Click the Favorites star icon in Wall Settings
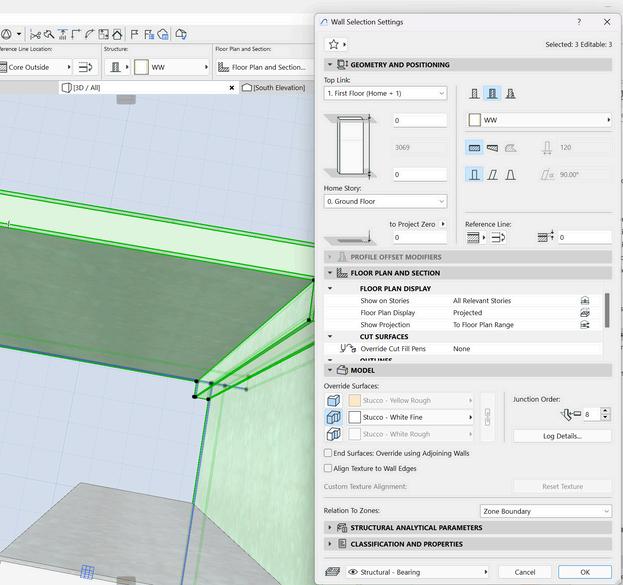 pos(334,44)
